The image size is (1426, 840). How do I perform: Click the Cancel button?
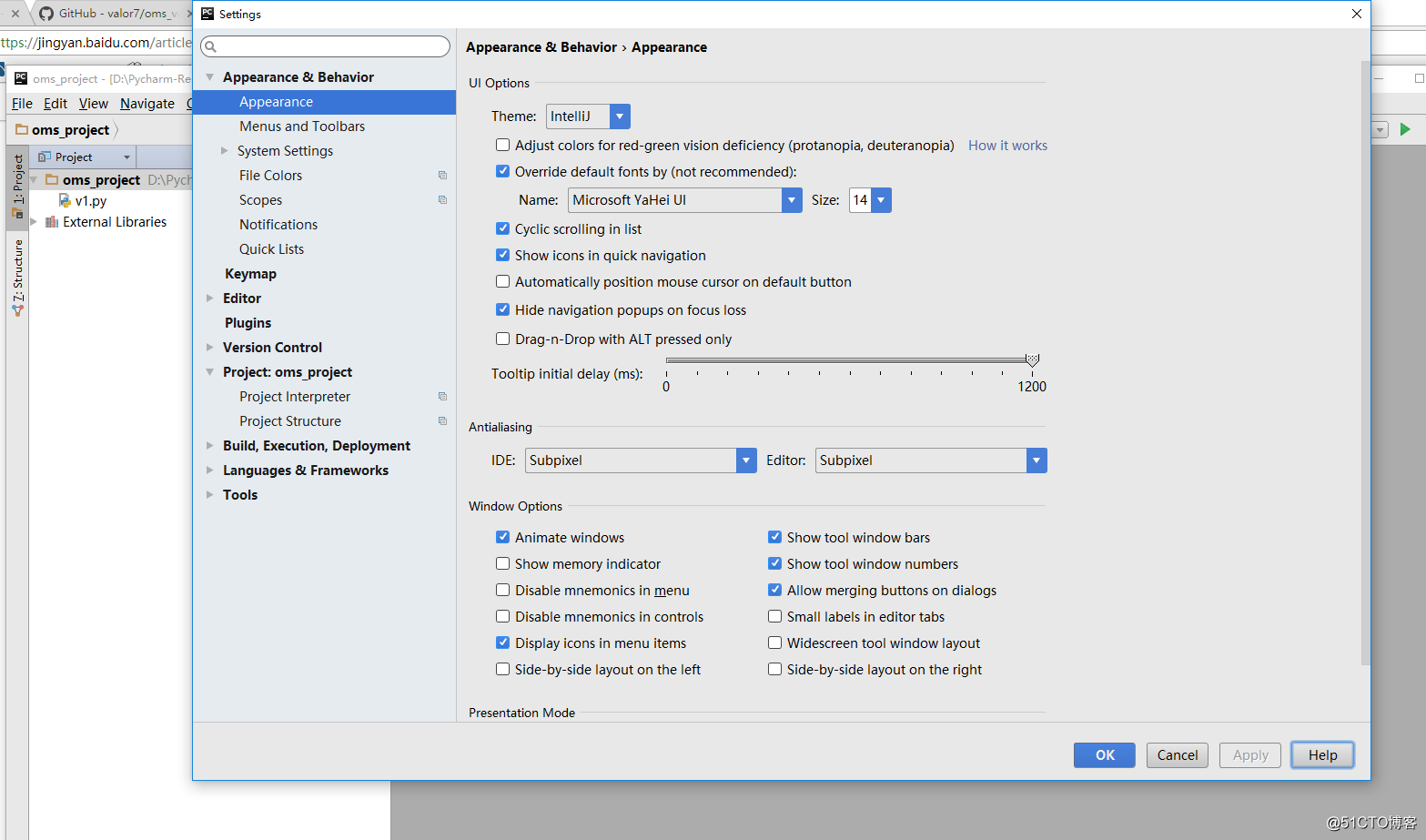pyautogui.click(x=1178, y=755)
